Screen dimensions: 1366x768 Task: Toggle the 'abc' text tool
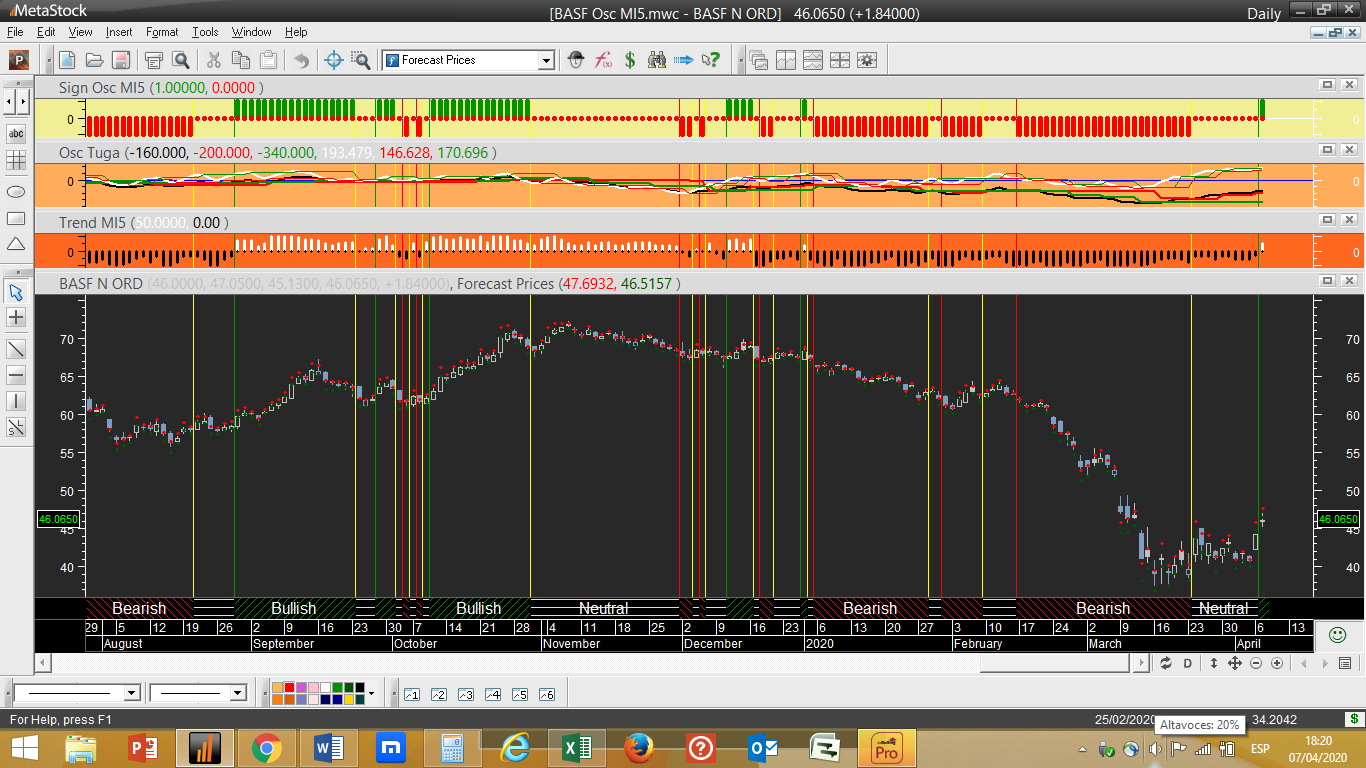(16, 133)
